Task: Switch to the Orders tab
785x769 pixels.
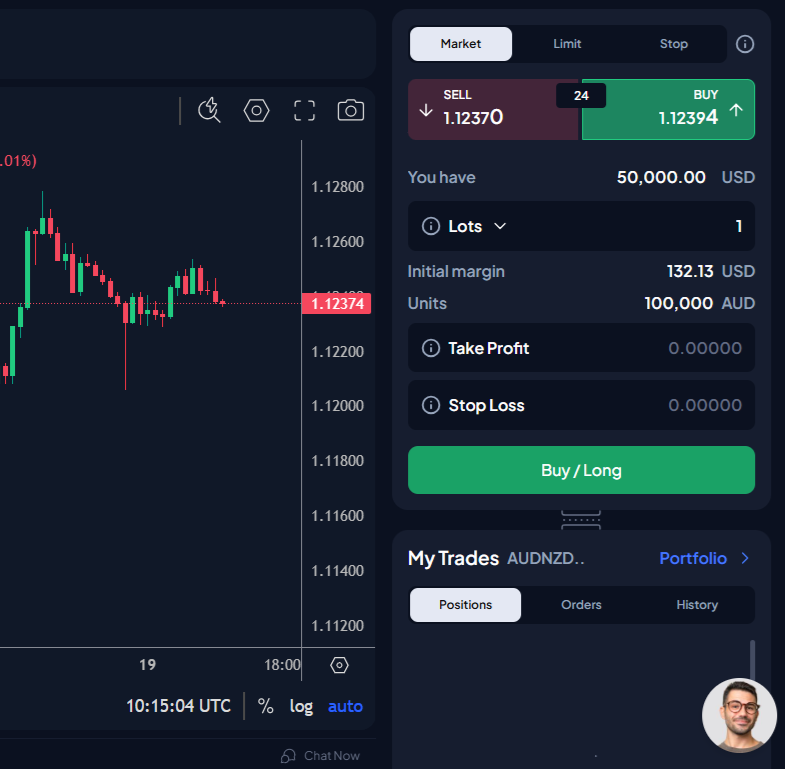Action: click(581, 605)
